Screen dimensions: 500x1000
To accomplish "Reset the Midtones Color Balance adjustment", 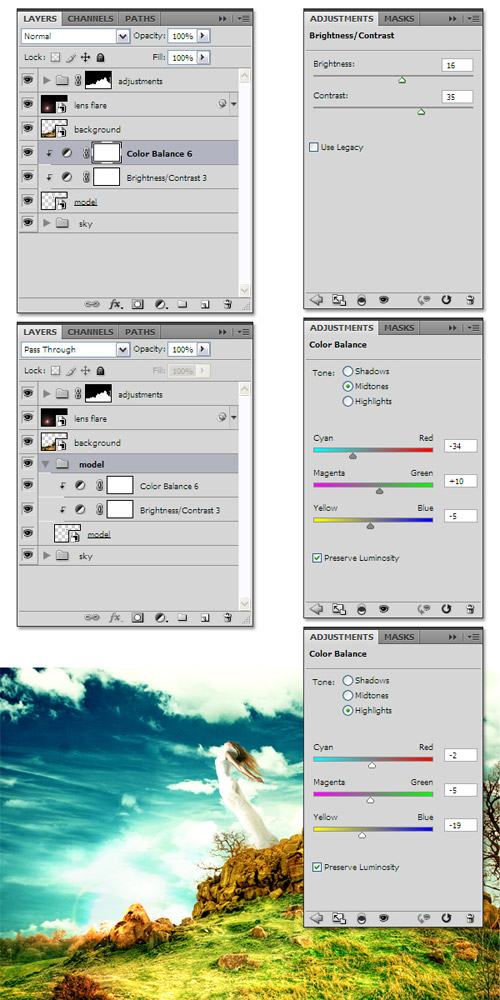I will (446, 609).
